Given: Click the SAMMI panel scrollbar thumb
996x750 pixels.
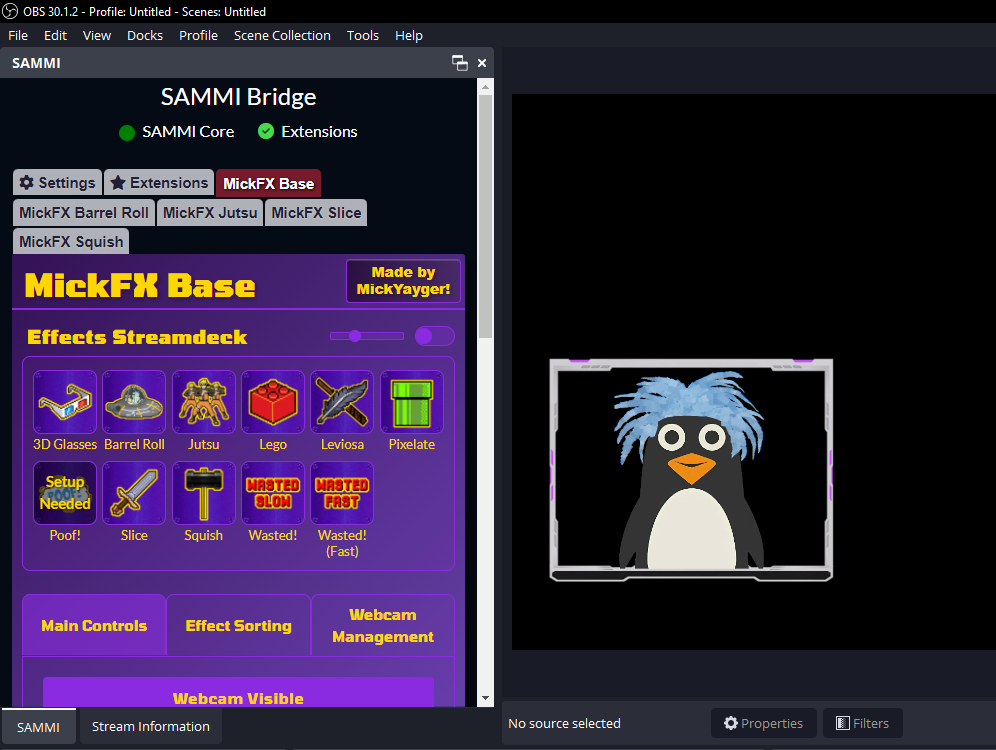Looking at the screenshot, I should pos(485,216).
